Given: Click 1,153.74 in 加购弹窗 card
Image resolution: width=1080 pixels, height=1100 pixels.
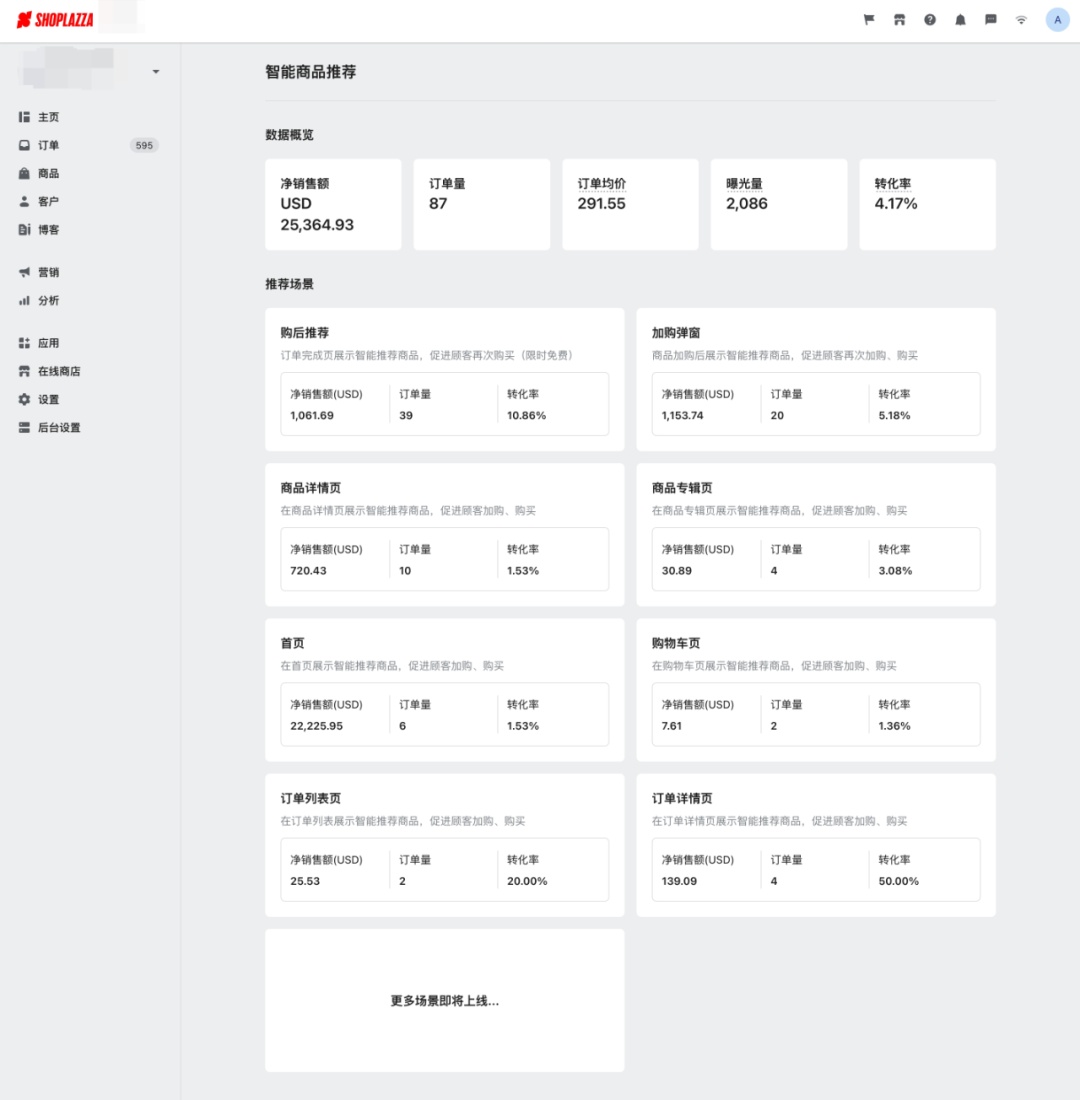Looking at the screenshot, I should 682,415.
